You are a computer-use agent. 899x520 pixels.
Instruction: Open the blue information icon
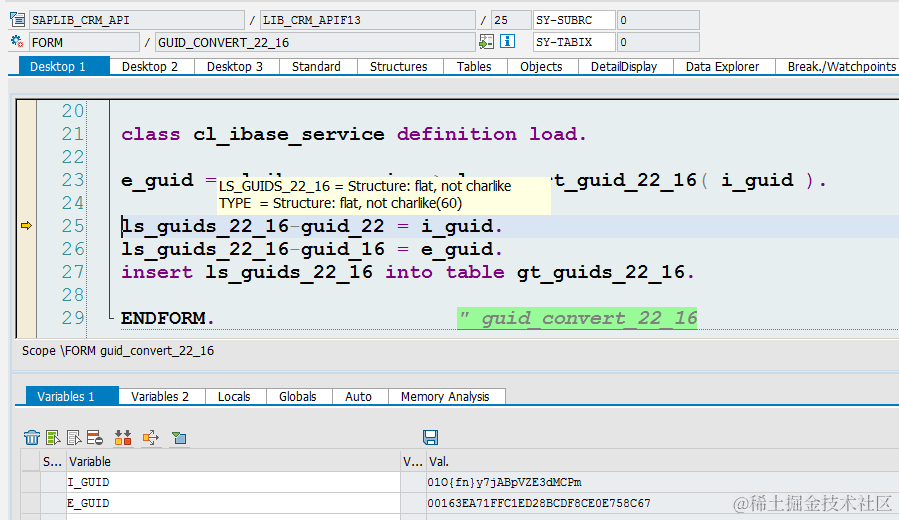point(507,41)
